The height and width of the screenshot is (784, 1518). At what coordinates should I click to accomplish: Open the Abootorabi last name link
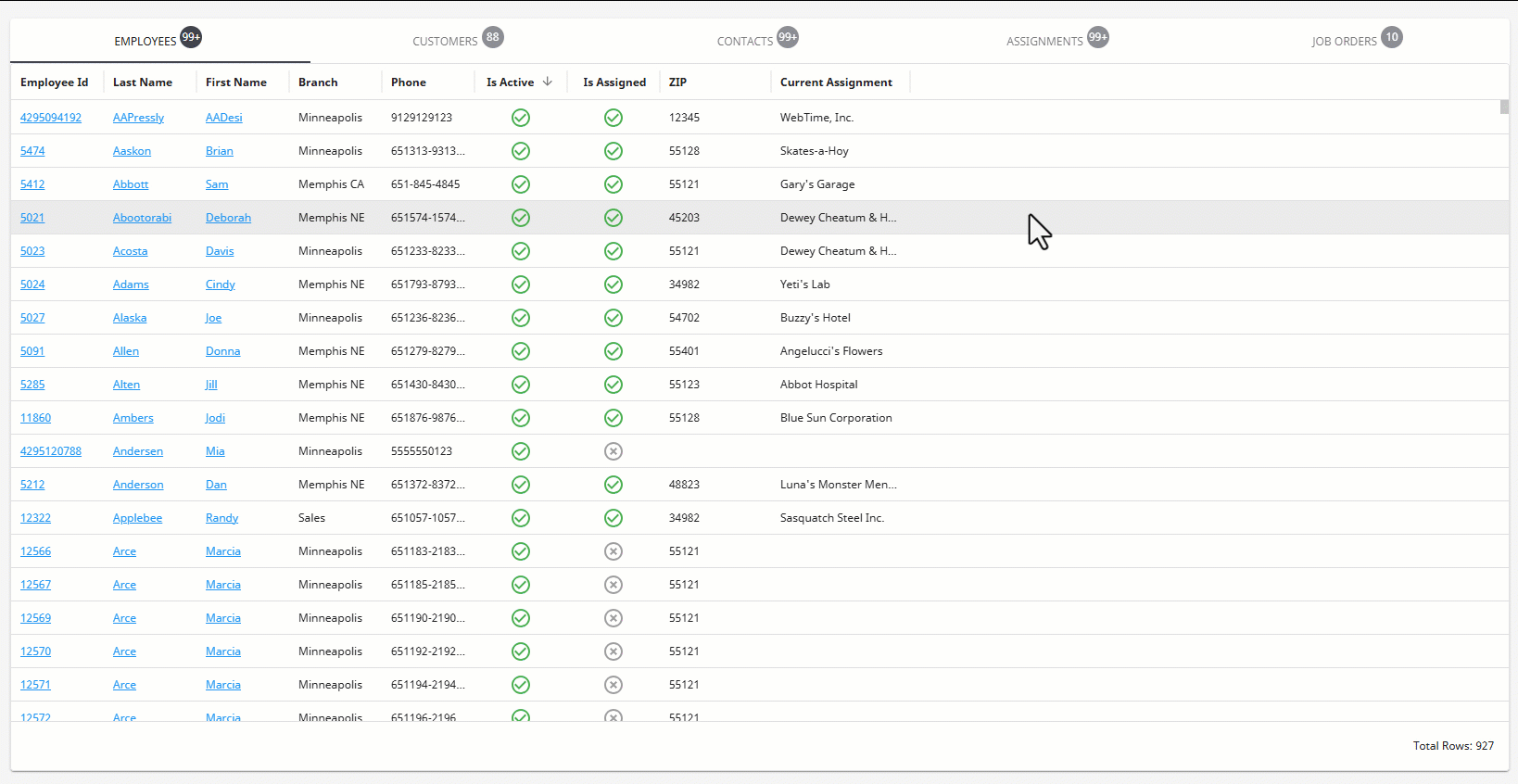[142, 218]
